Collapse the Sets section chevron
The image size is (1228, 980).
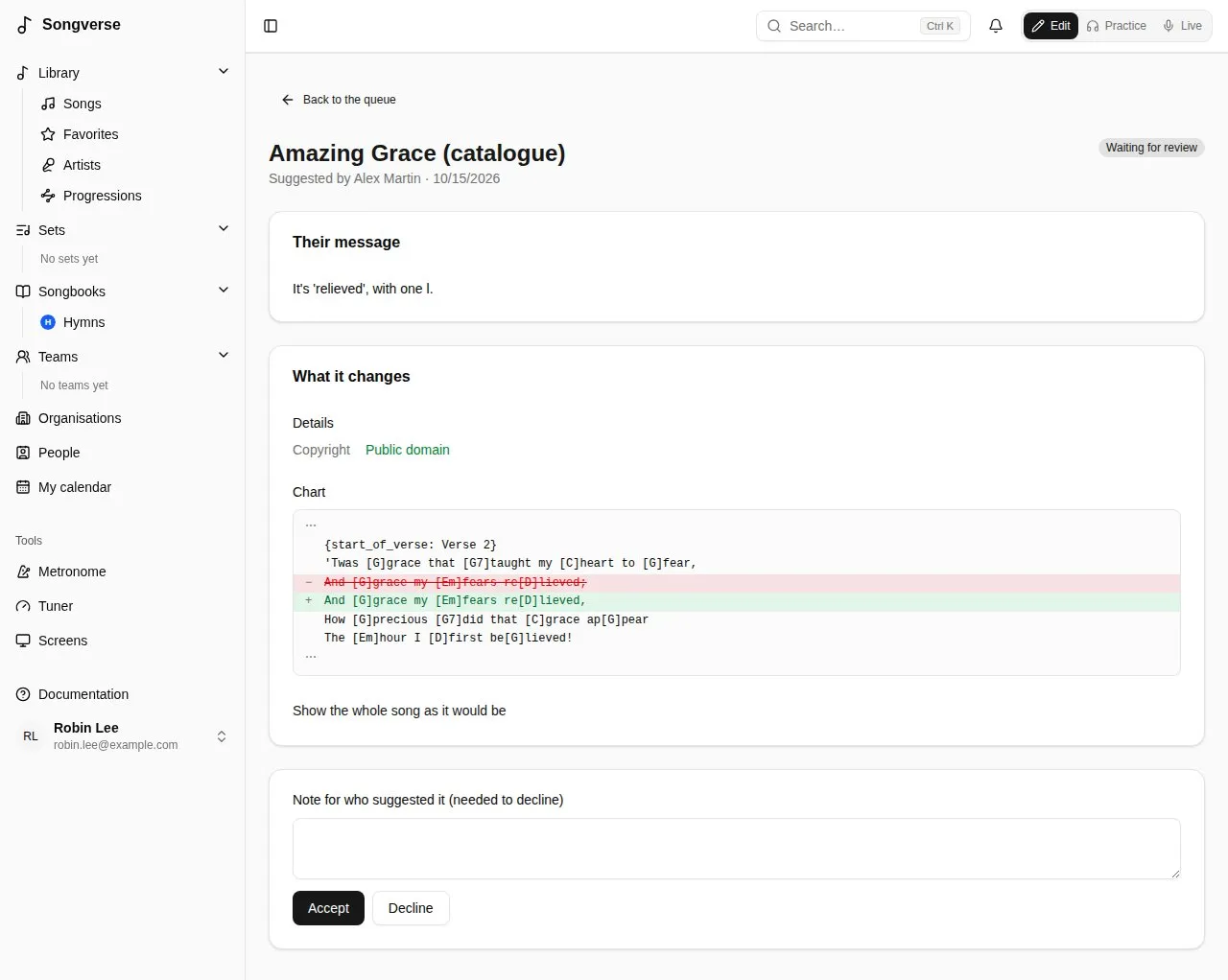coord(224,229)
